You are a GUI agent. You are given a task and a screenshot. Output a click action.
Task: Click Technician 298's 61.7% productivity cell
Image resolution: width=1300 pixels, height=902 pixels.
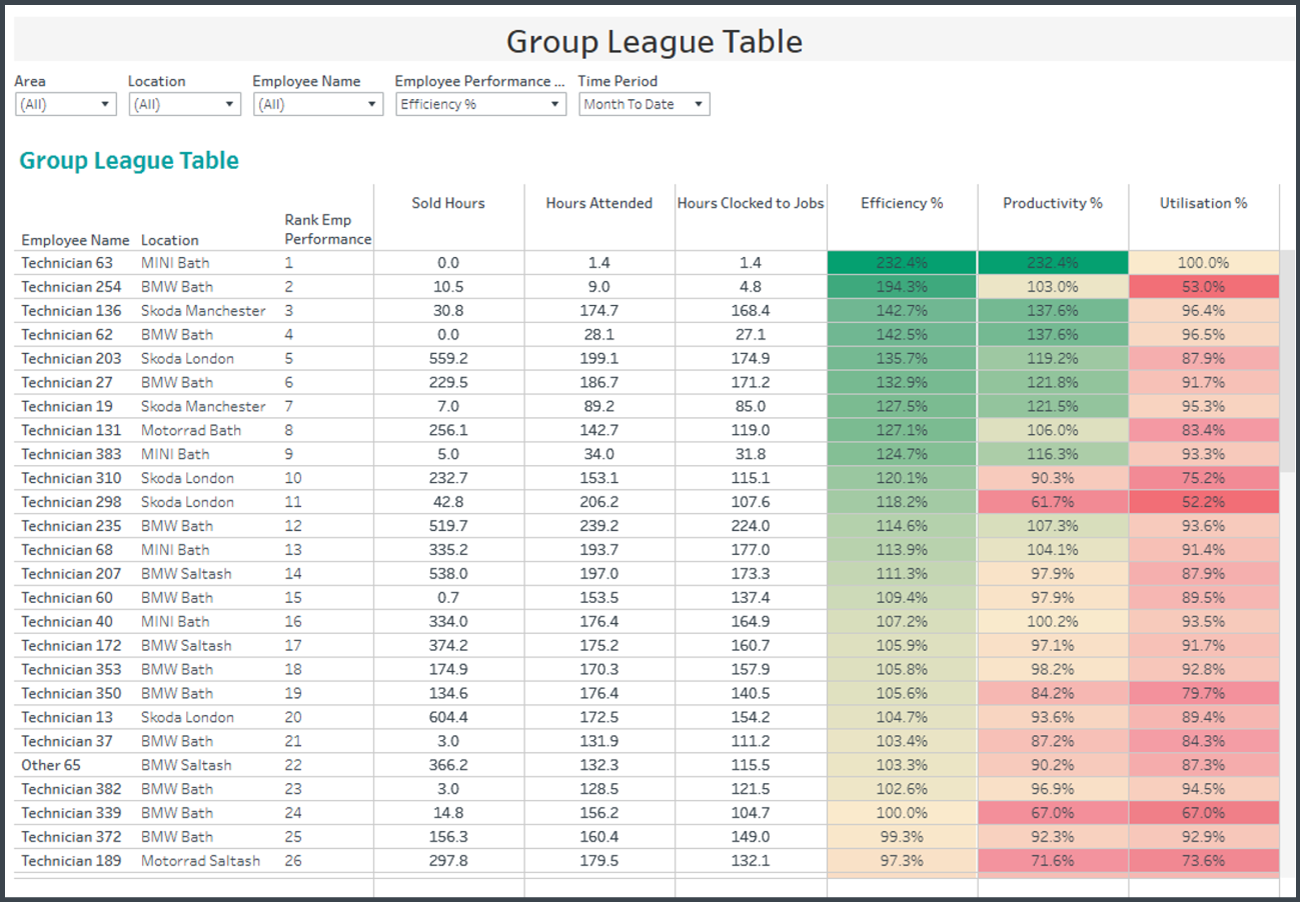[x=1053, y=502]
